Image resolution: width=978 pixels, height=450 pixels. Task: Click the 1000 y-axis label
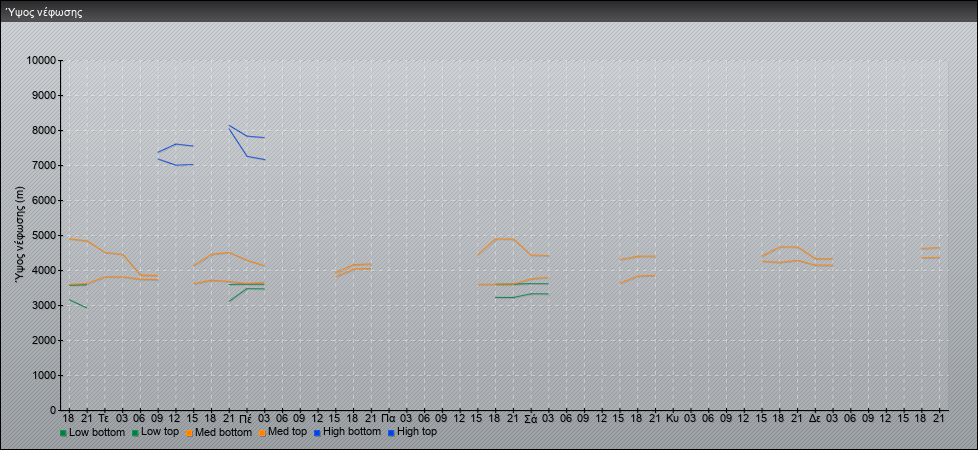(44, 375)
